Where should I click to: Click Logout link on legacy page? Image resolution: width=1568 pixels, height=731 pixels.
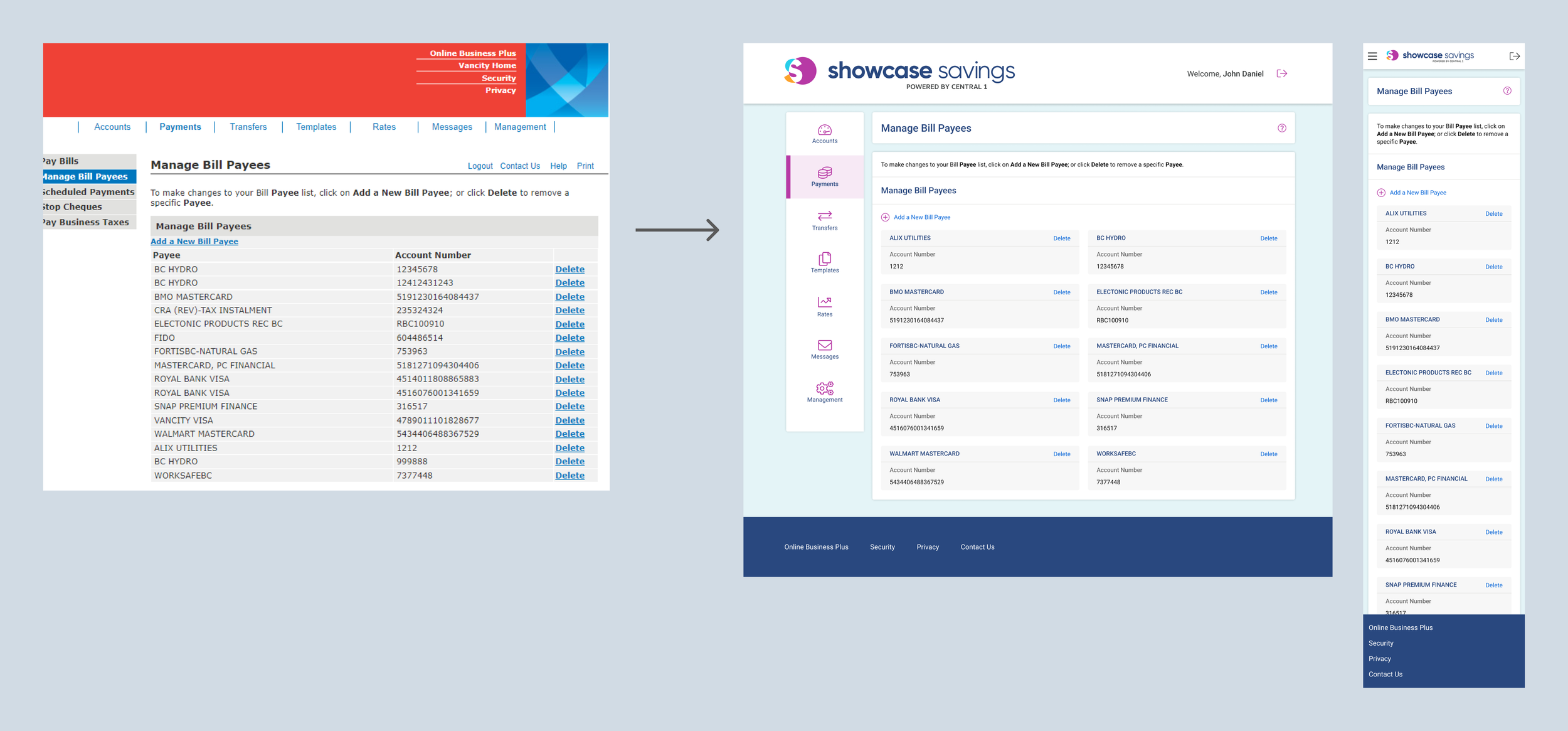click(x=480, y=166)
